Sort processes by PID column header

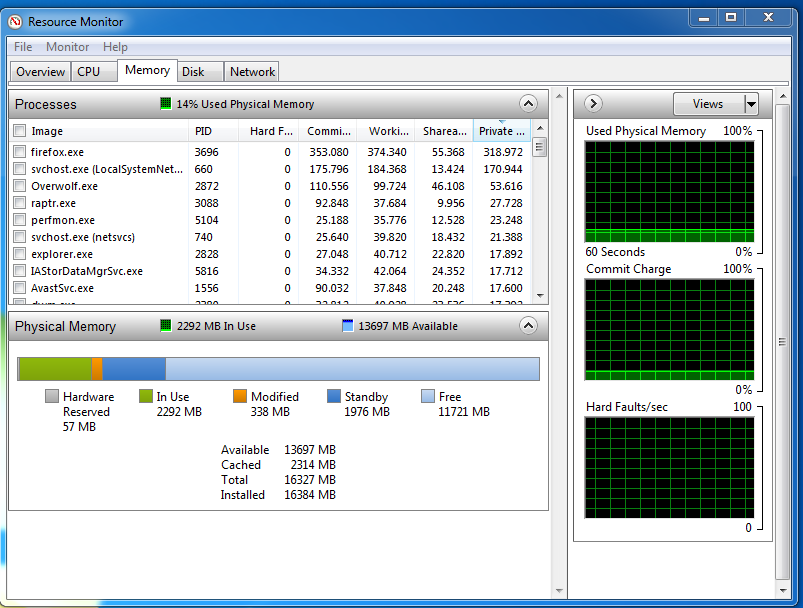click(213, 131)
